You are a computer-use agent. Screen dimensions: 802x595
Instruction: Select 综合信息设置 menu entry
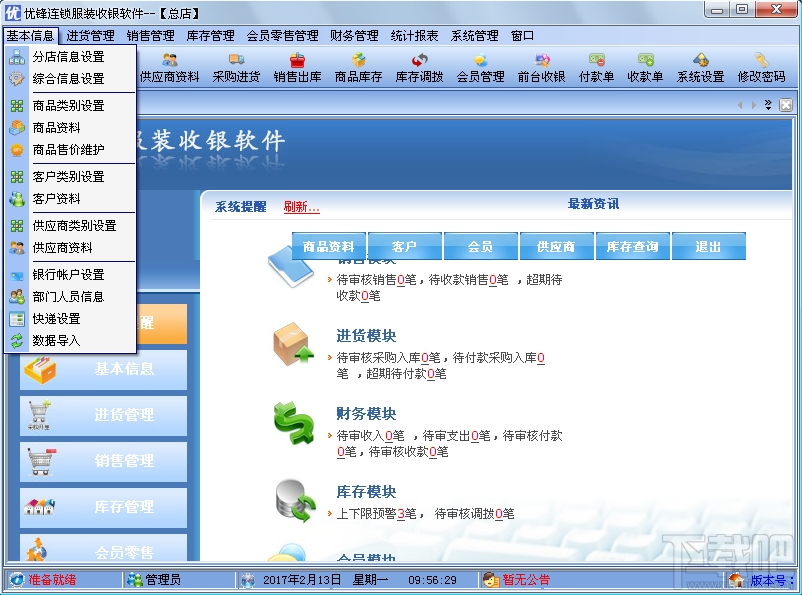pos(70,79)
